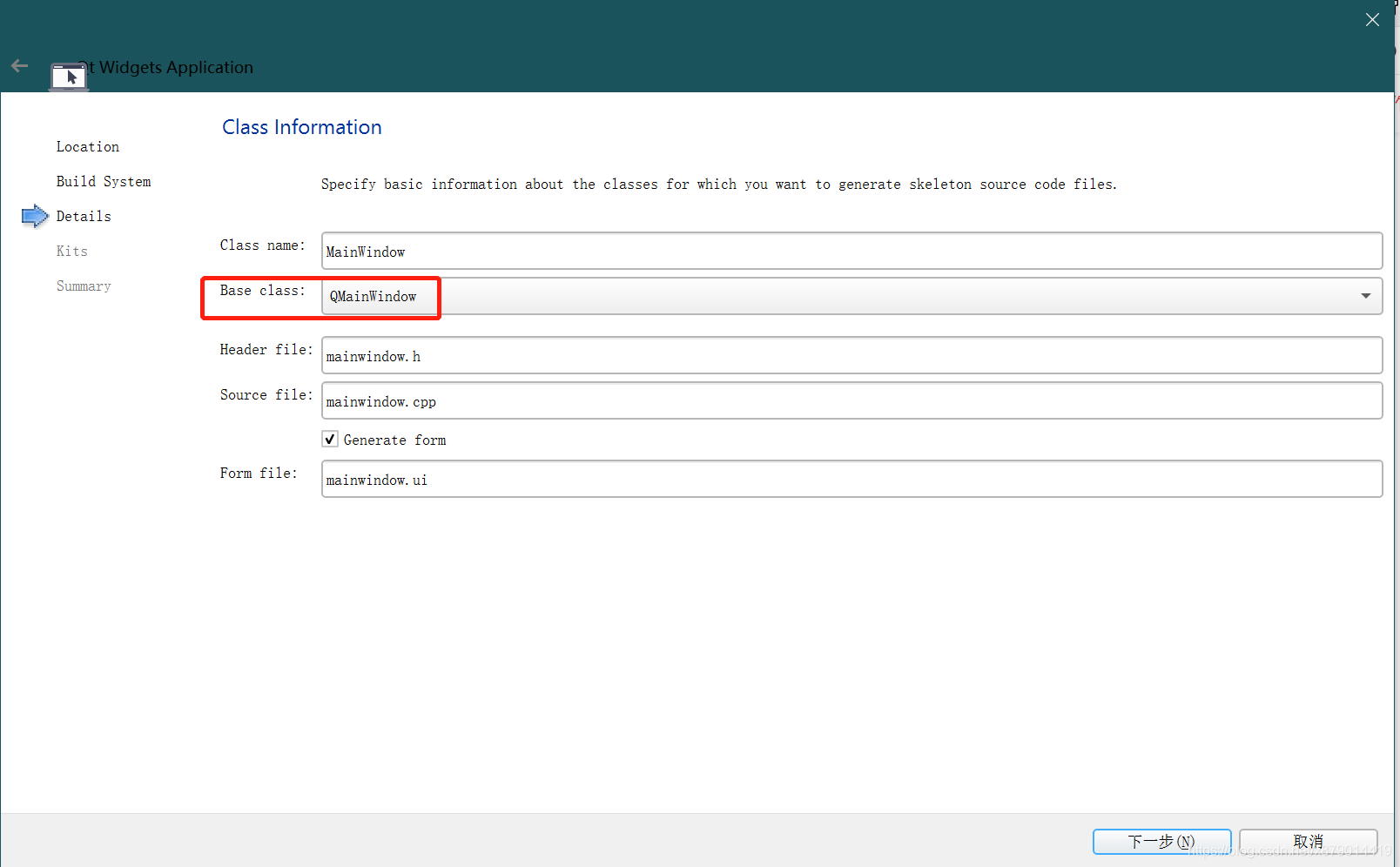Go back using the left arrow icon
1400x867 pixels.
pyautogui.click(x=19, y=66)
